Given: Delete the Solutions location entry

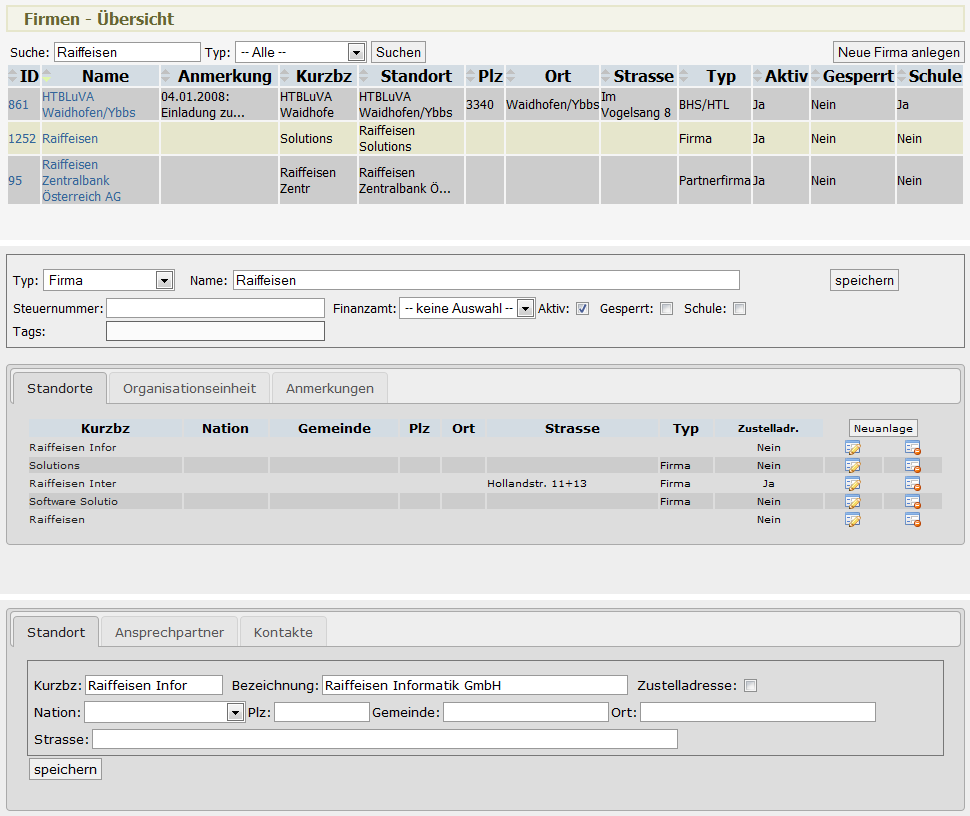Looking at the screenshot, I should pos(912,466).
